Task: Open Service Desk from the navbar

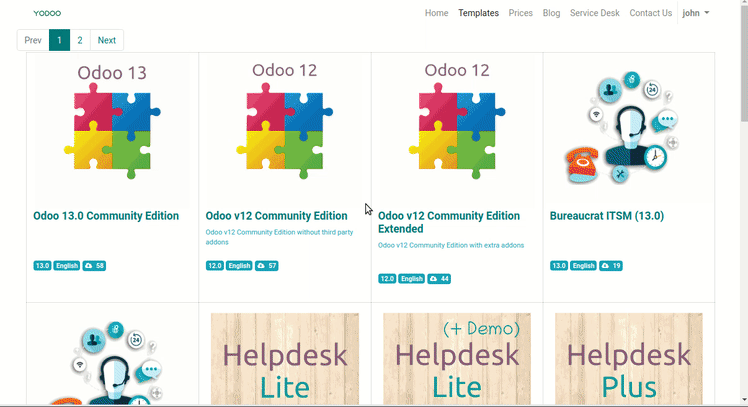Action: coord(595,13)
